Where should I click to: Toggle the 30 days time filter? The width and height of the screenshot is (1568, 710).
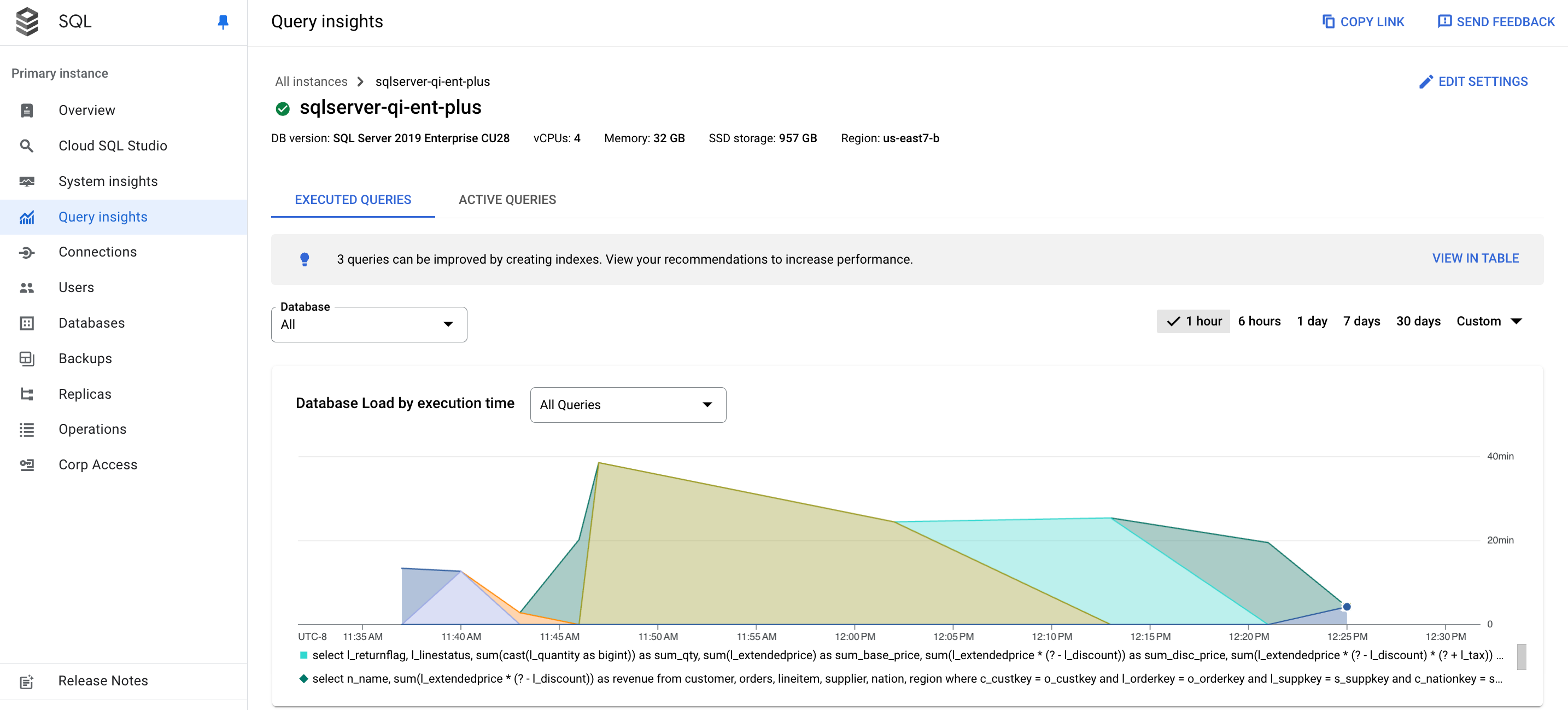pyautogui.click(x=1416, y=321)
